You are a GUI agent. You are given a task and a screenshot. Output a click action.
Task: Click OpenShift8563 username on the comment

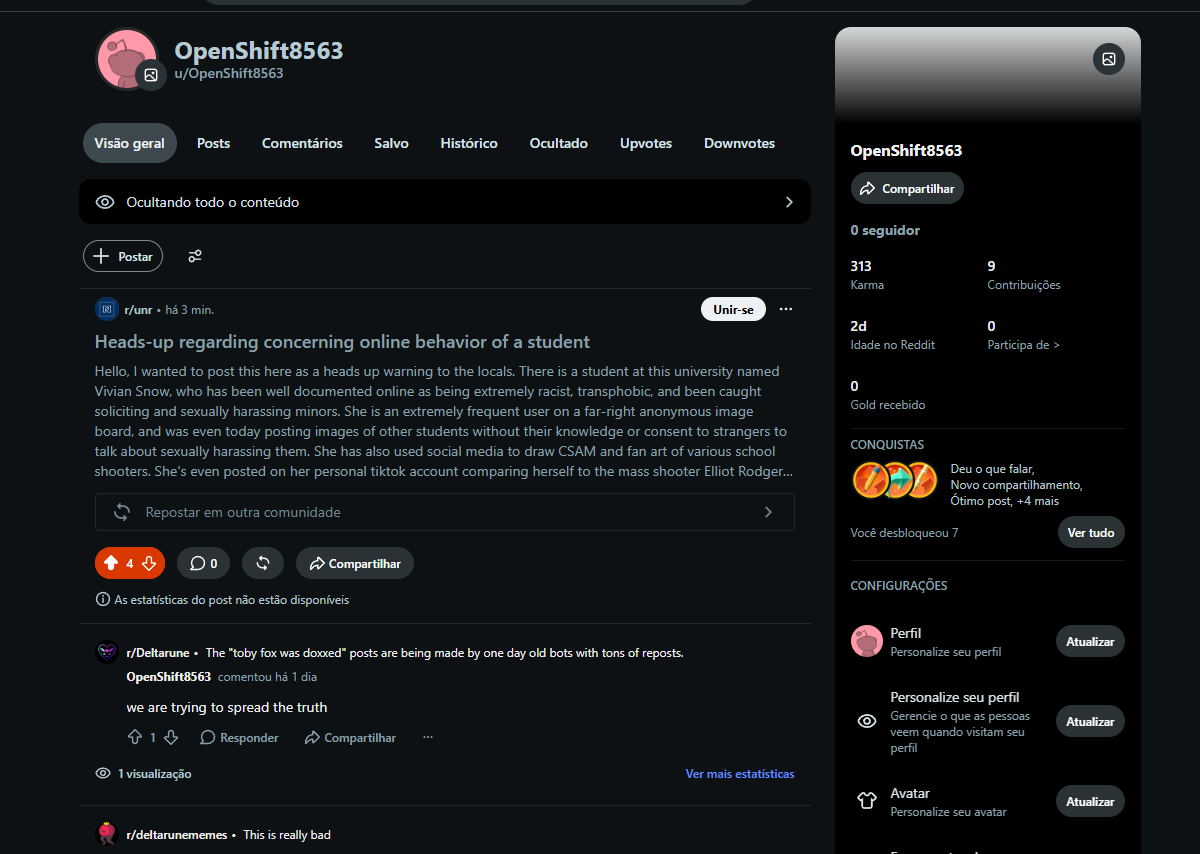click(168, 676)
